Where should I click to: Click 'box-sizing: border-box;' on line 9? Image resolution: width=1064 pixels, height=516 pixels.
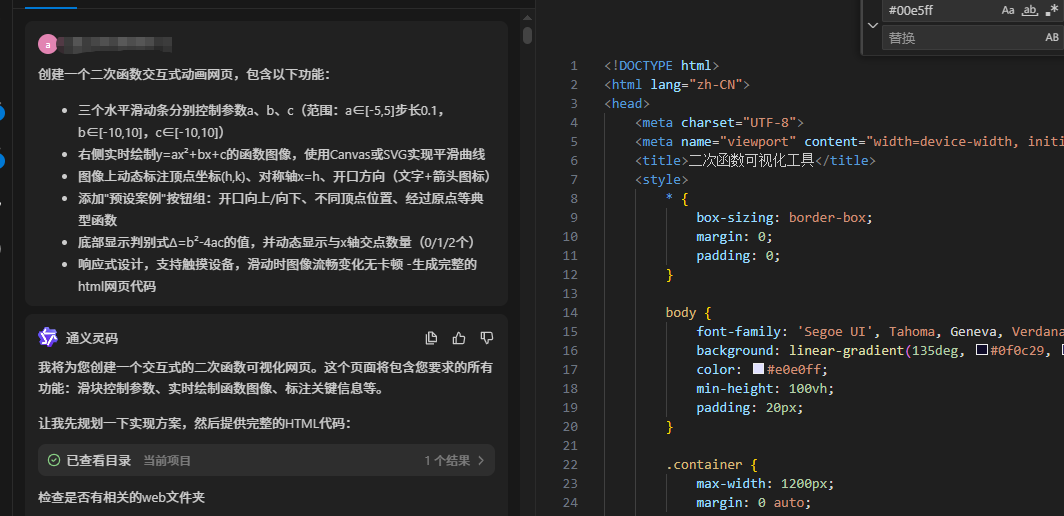(x=784, y=218)
